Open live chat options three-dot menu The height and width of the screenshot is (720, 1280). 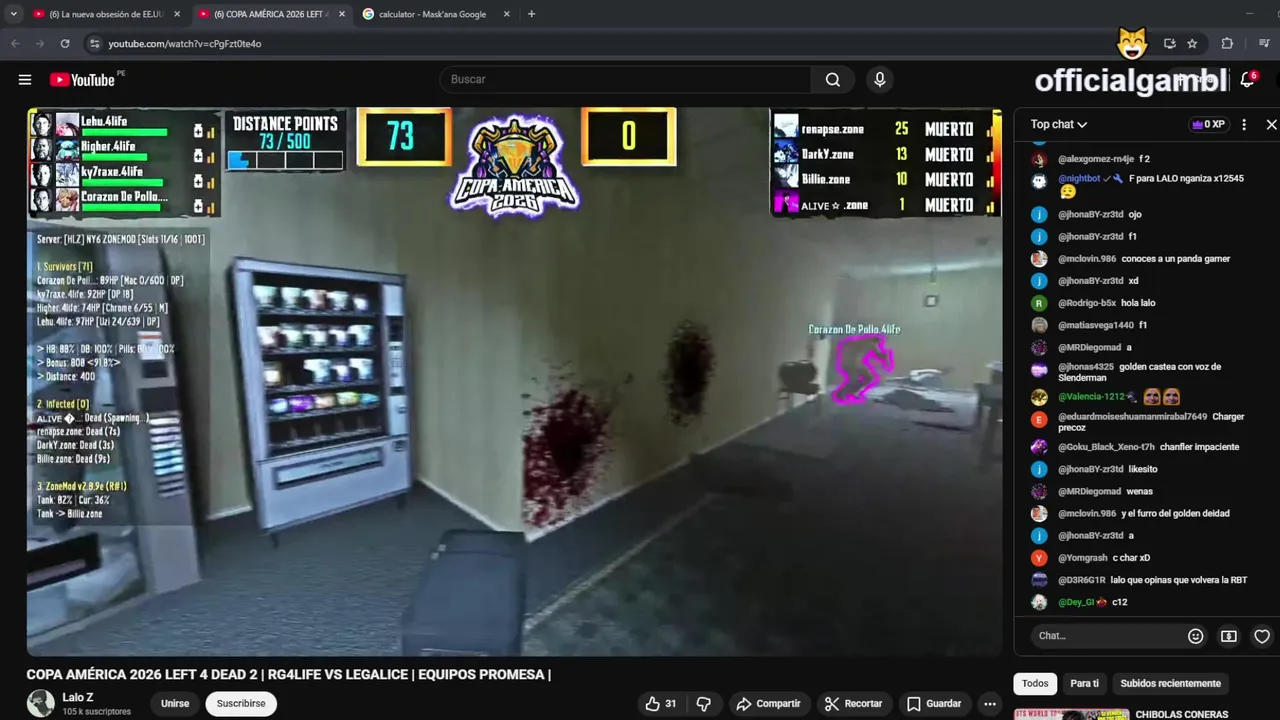point(1244,124)
